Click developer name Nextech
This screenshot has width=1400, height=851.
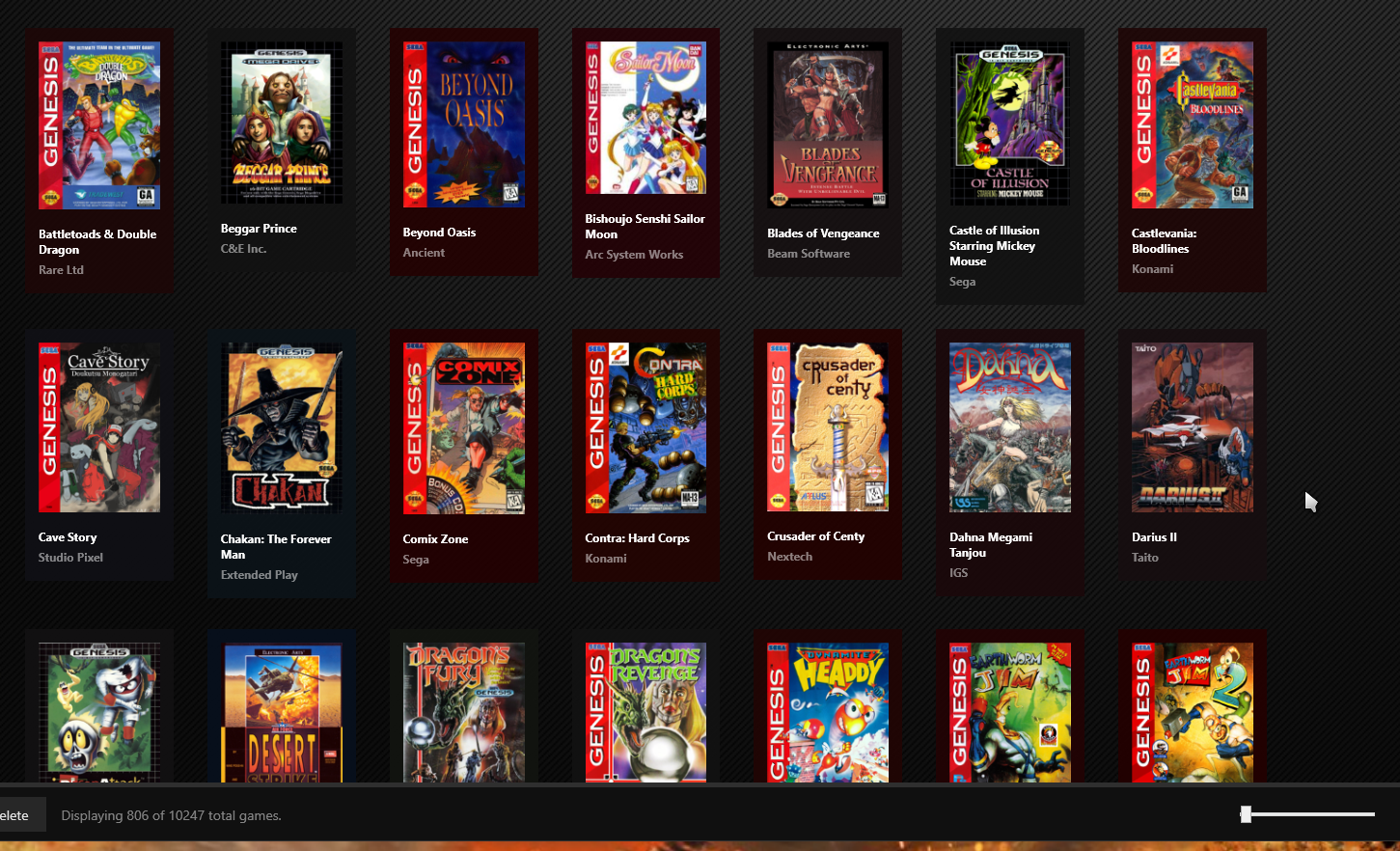coord(789,557)
